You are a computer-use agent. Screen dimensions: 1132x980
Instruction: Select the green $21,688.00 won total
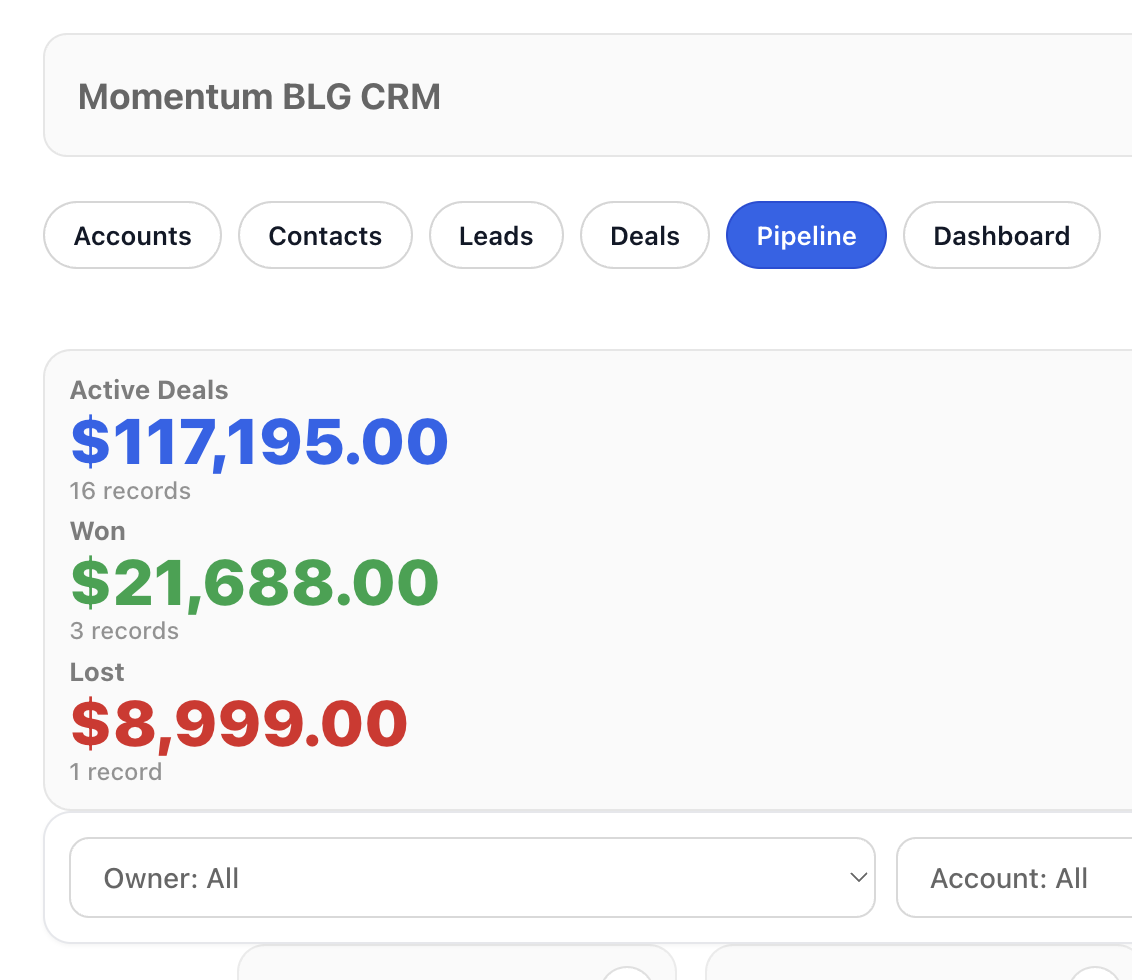[254, 582]
